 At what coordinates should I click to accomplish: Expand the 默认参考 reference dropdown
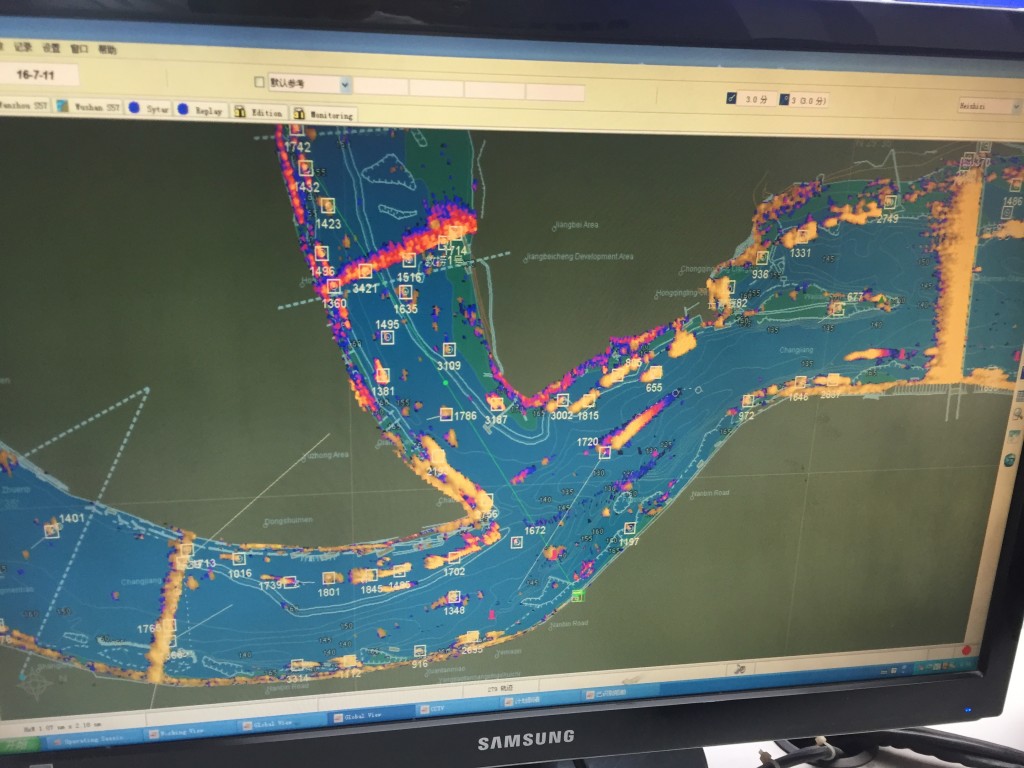[345, 85]
